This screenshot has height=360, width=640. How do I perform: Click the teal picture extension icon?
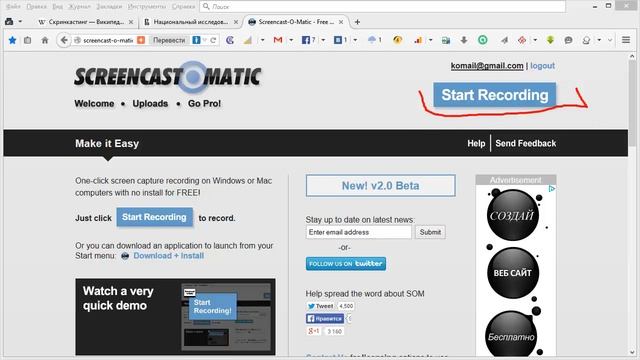(x=446, y=40)
